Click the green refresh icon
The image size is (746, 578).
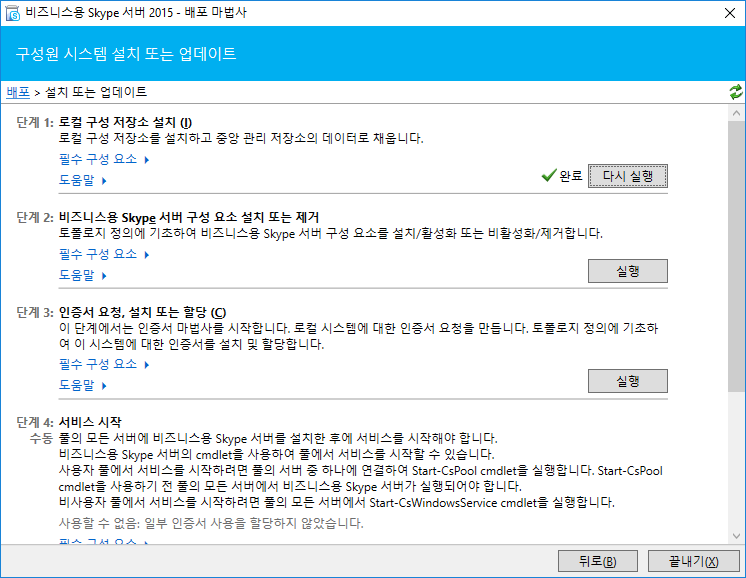click(736, 92)
